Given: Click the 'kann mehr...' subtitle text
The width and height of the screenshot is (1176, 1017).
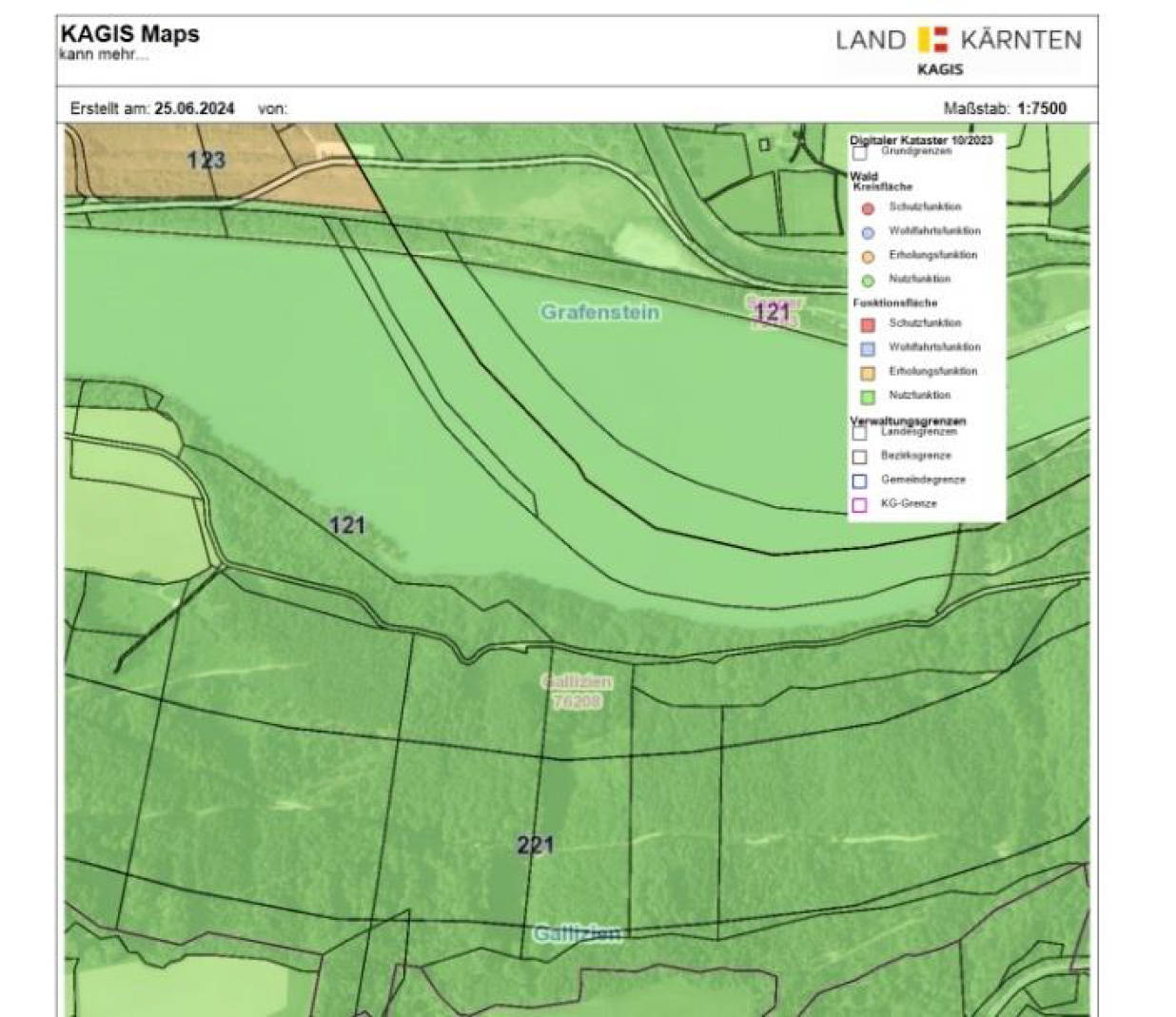Looking at the screenshot, I should pyautogui.click(x=104, y=54).
